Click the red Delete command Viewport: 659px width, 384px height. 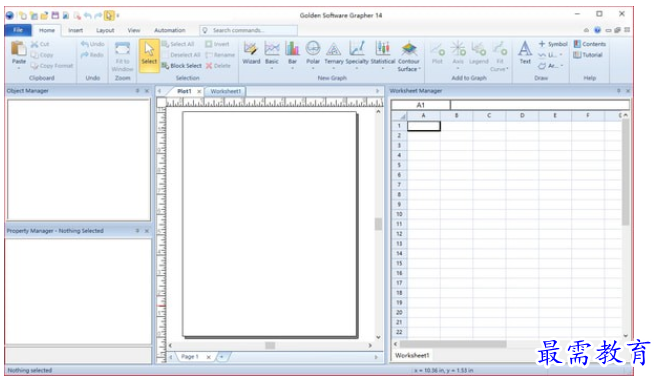point(218,66)
